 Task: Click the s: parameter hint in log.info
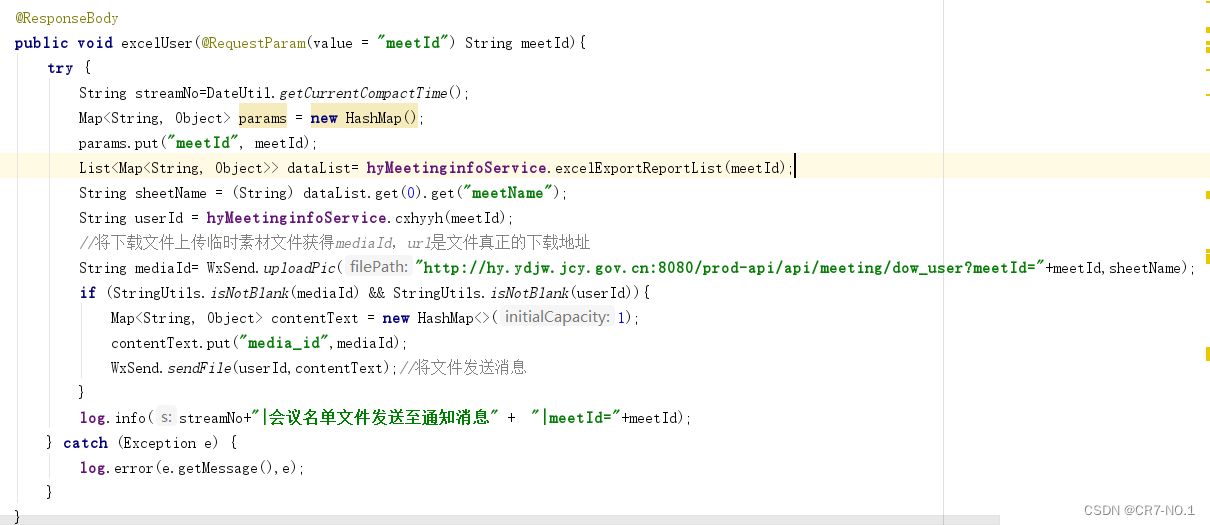click(165, 418)
